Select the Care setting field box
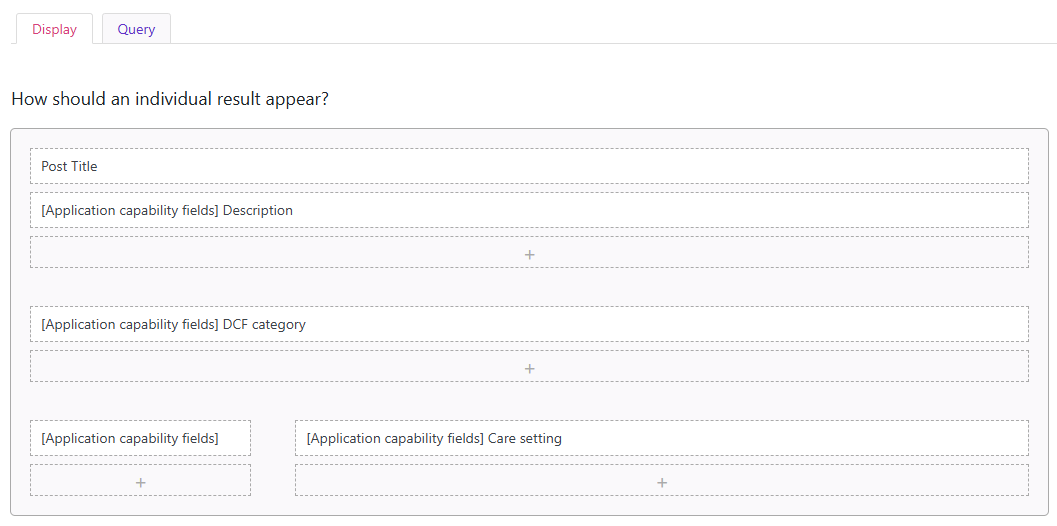 coord(661,438)
